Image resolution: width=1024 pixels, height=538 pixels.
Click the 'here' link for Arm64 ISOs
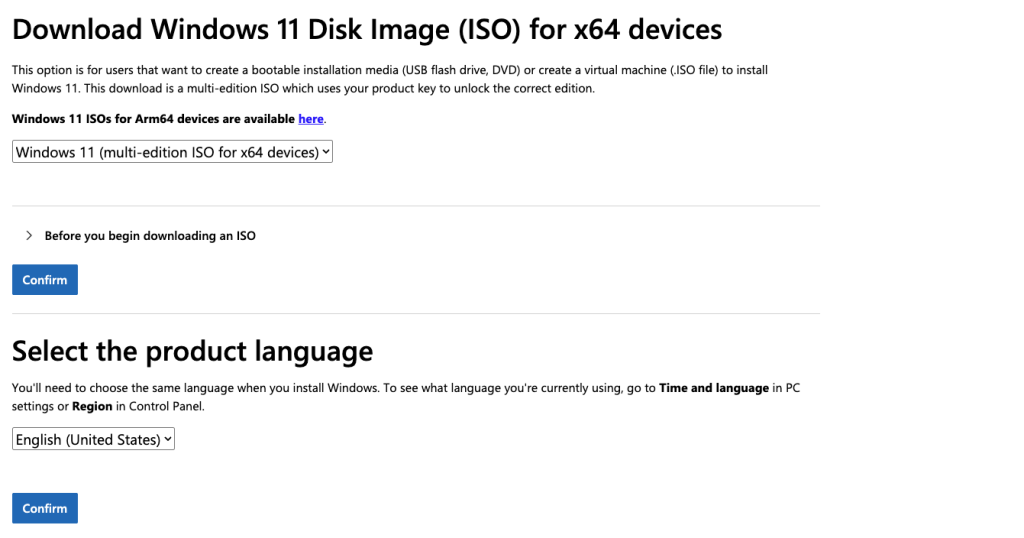(x=311, y=119)
